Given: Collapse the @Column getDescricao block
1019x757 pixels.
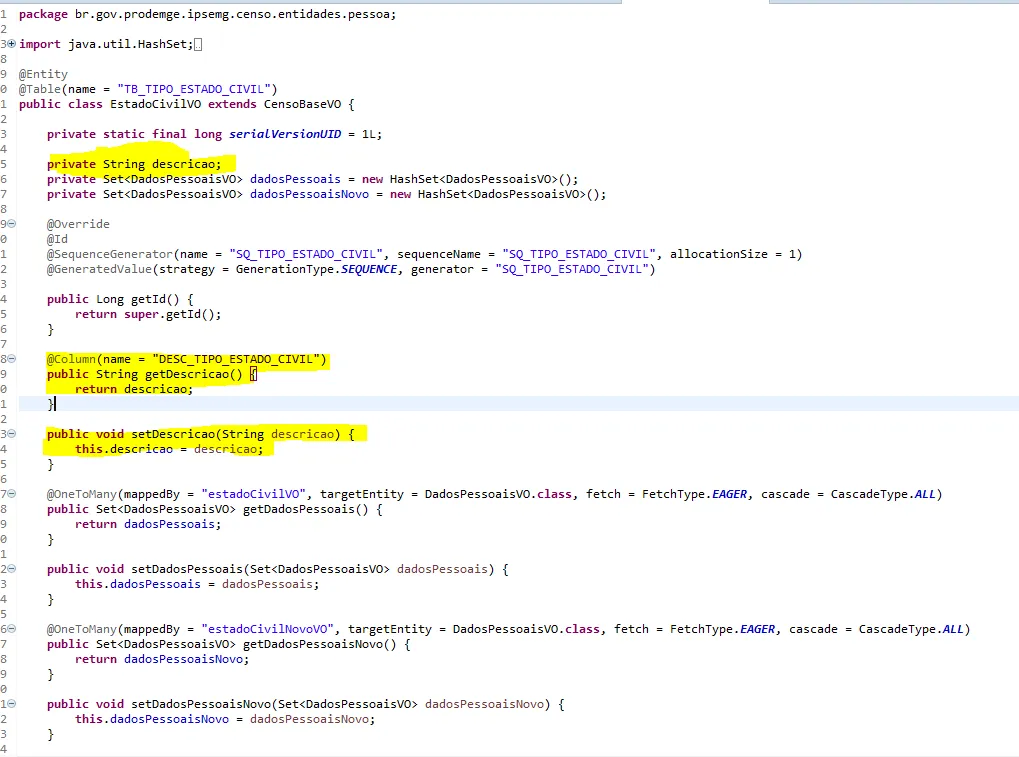Looking at the screenshot, I should [12, 359].
